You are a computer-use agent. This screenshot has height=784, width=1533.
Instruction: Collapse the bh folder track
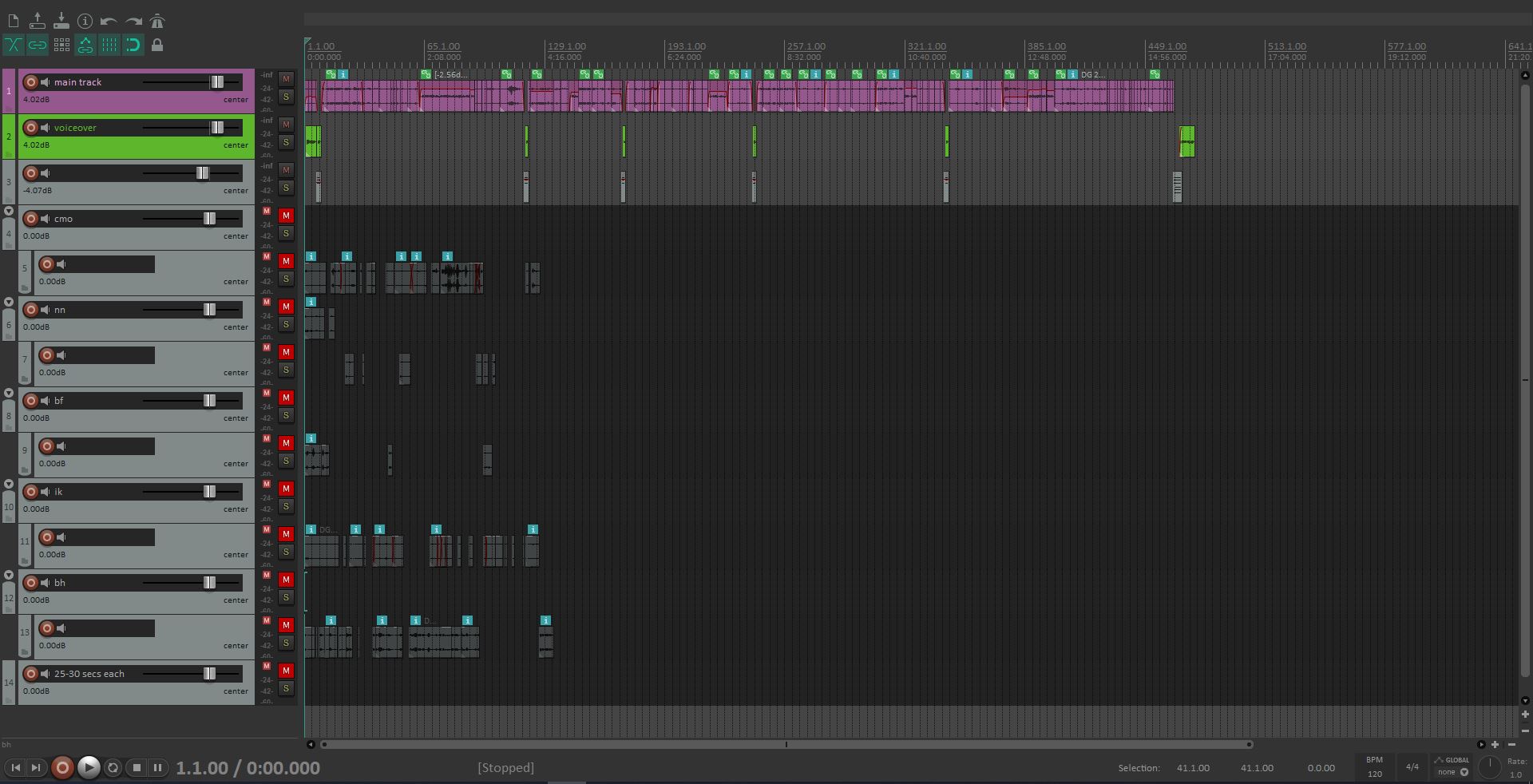pyautogui.click(x=9, y=576)
